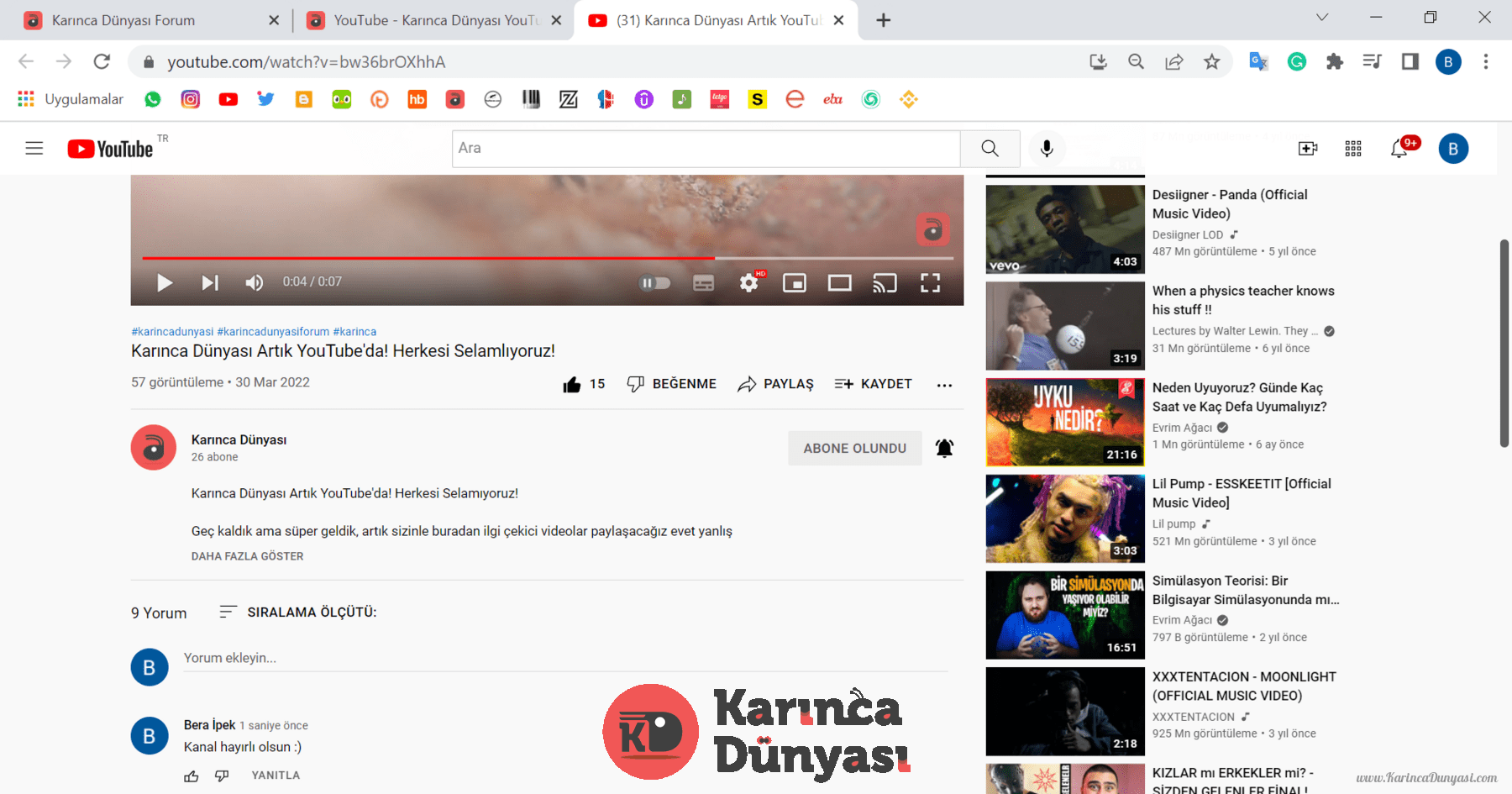Image resolution: width=1512 pixels, height=794 pixels.
Task: Open YouTube apps grid icon
Action: click(x=1353, y=149)
